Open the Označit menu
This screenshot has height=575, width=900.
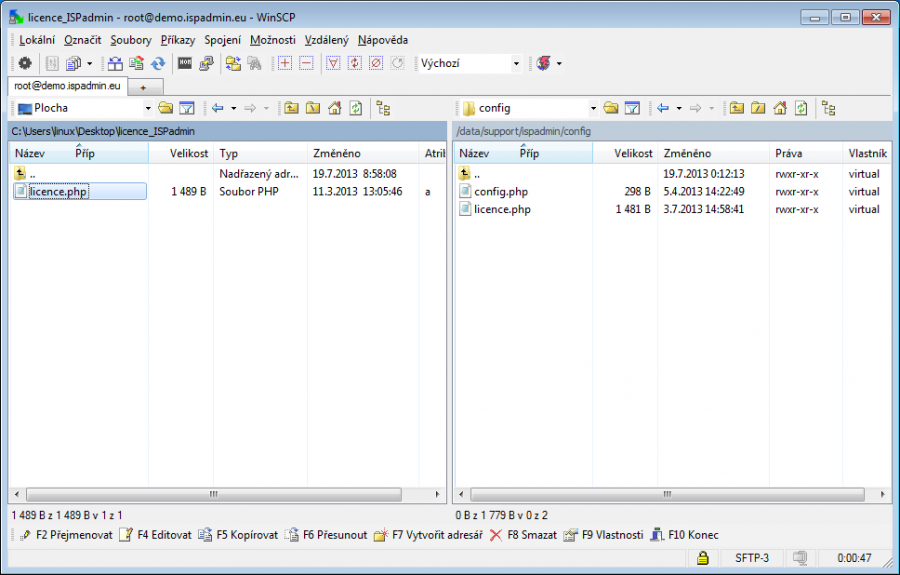pos(83,40)
